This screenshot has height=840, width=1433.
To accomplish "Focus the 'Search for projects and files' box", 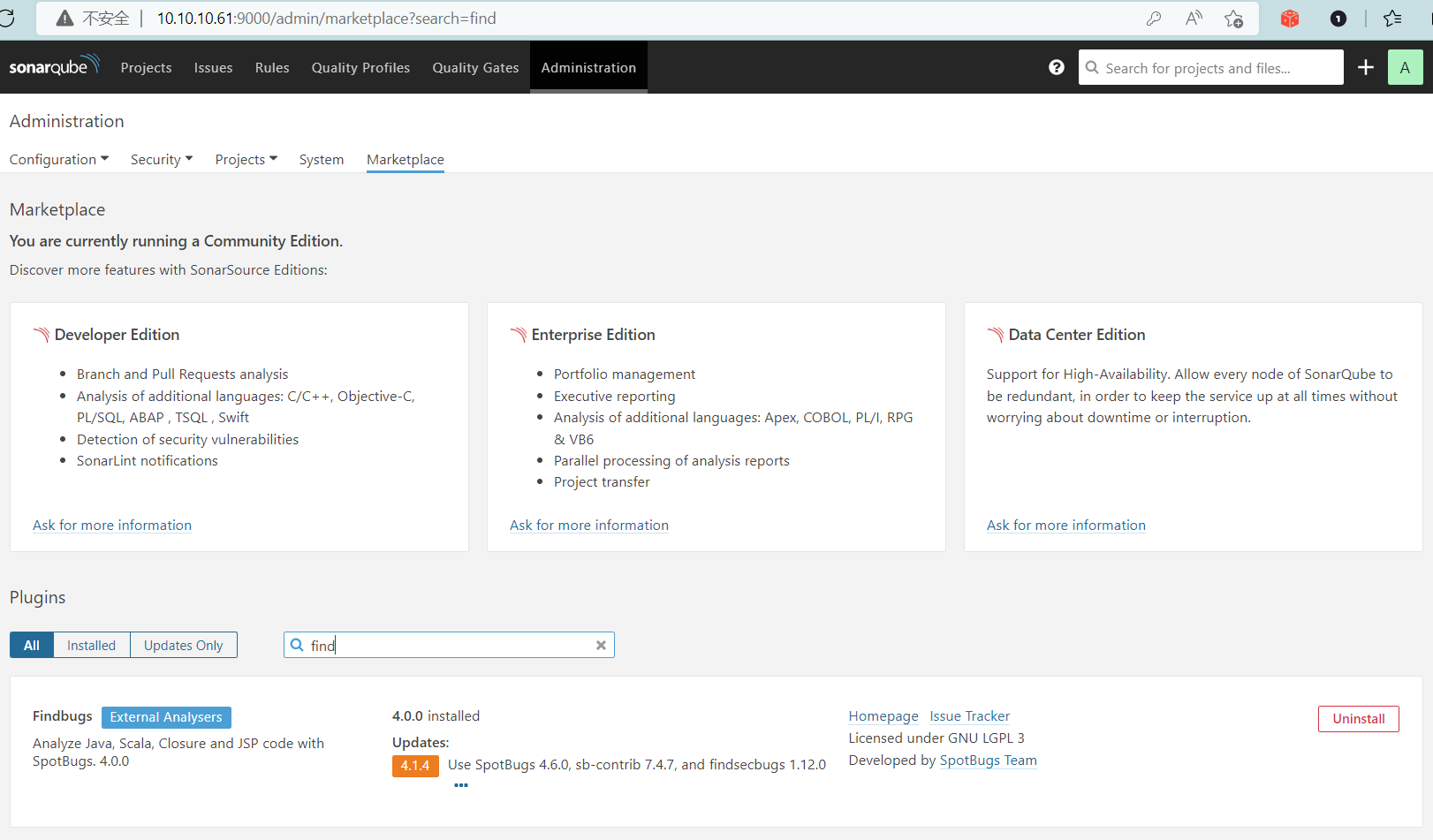I will (1211, 67).
